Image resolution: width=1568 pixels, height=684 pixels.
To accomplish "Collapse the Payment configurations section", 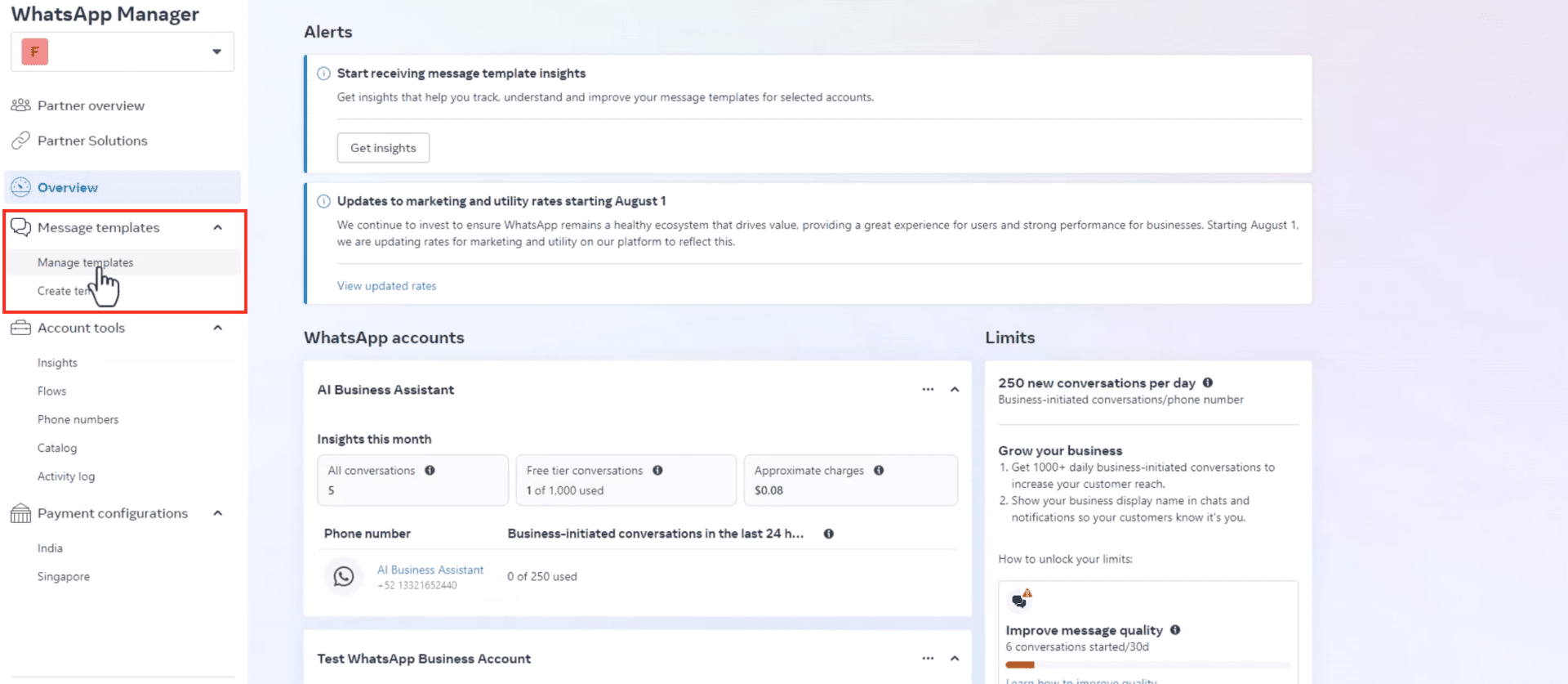I will (x=217, y=513).
